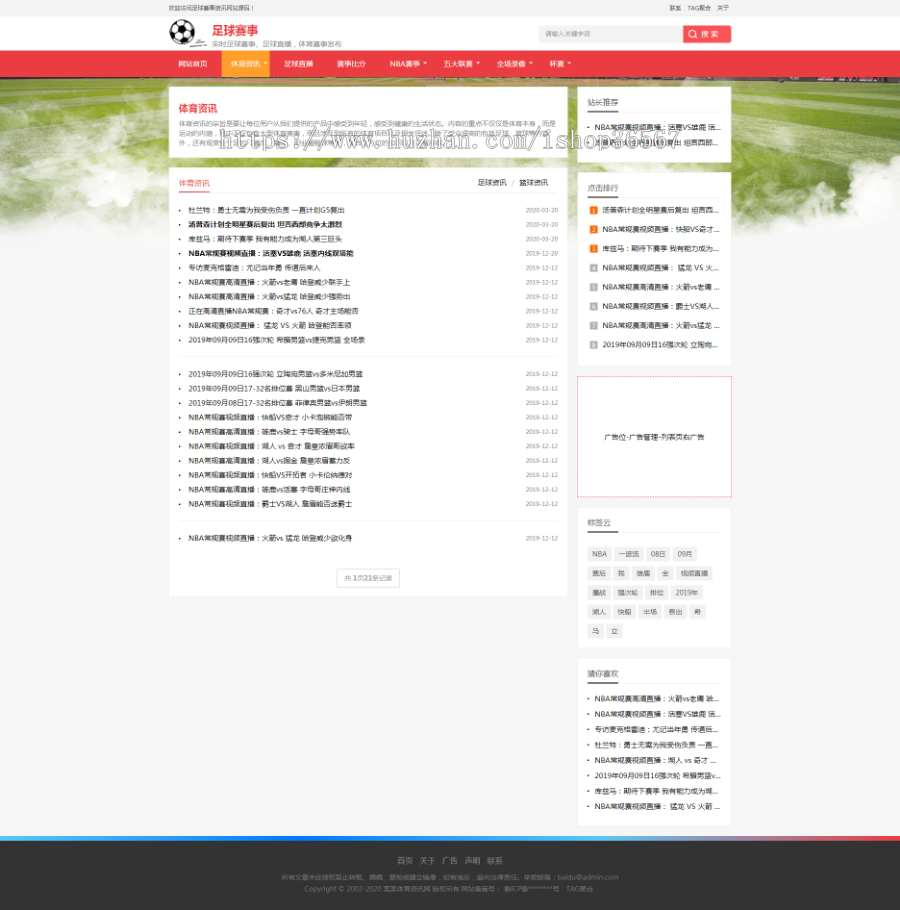Open bold 活塞VS雄鹿 article in main list

click(x=270, y=254)
